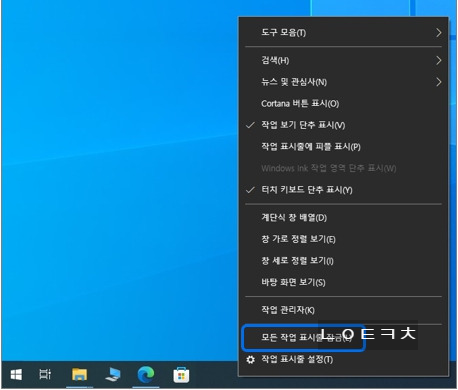458x390 pixels.
Task: Open the 검색(H) menu entry
Action: [x=343, y=60]
